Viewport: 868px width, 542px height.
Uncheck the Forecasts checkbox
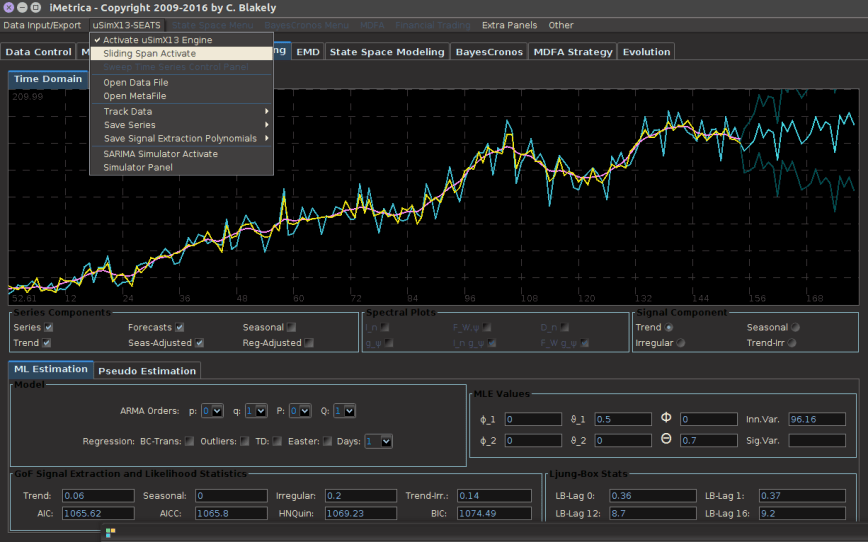[180, 327]
